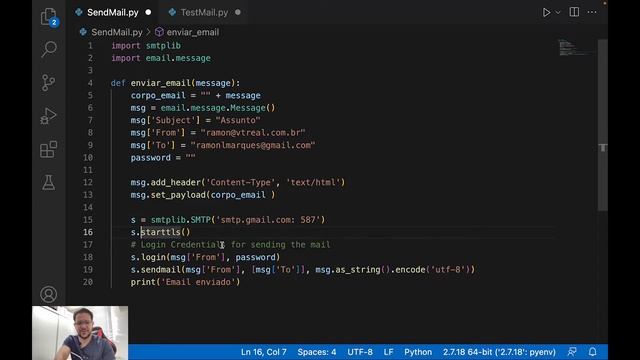The width and height of the screenshot is (640, 360).
Task: Open the feedback icon in status bar
Action: 572,352
